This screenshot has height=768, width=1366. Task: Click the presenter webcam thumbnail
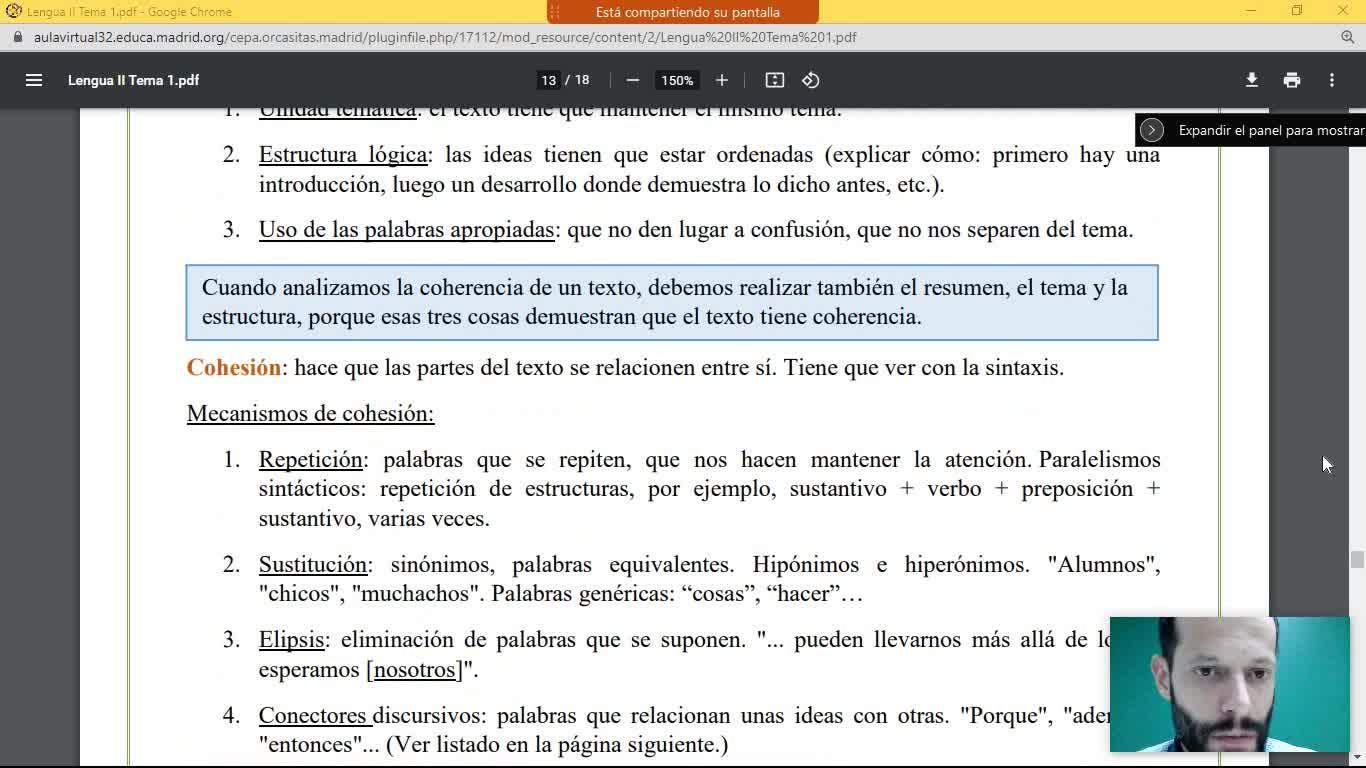click(1229, 684)
